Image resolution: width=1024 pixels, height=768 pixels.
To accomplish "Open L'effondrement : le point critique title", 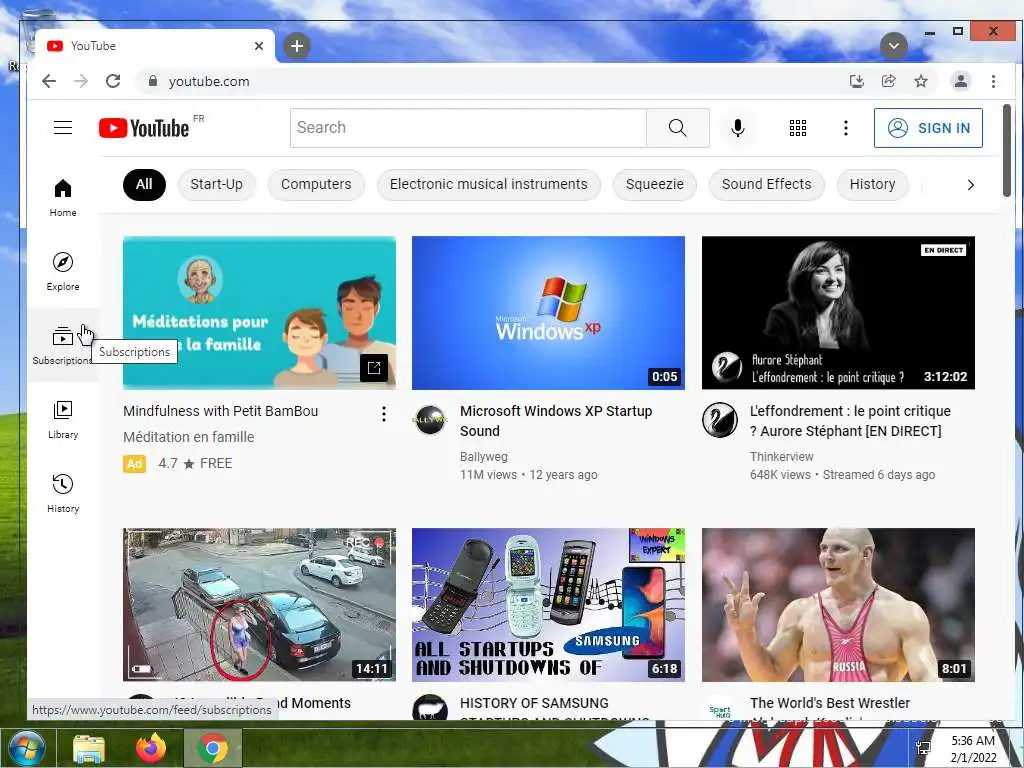I will (850, 421).
